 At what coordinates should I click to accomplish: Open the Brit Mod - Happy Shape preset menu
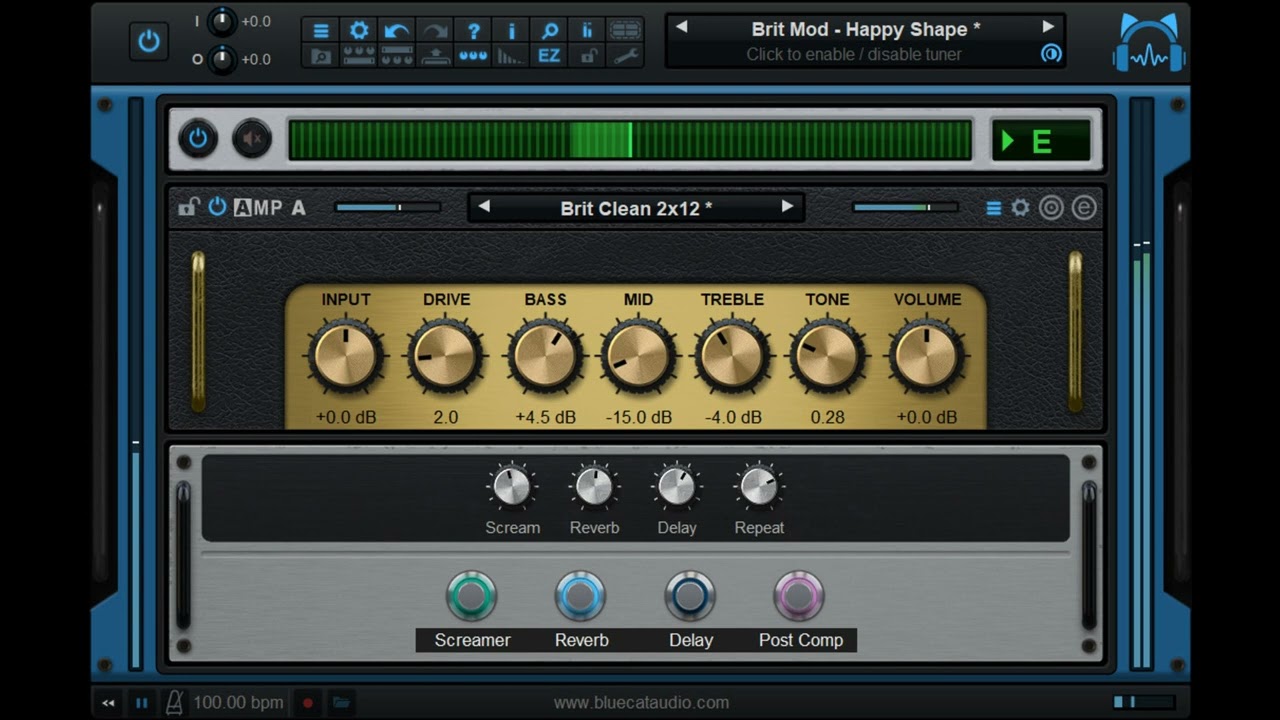tap(865, 29)
